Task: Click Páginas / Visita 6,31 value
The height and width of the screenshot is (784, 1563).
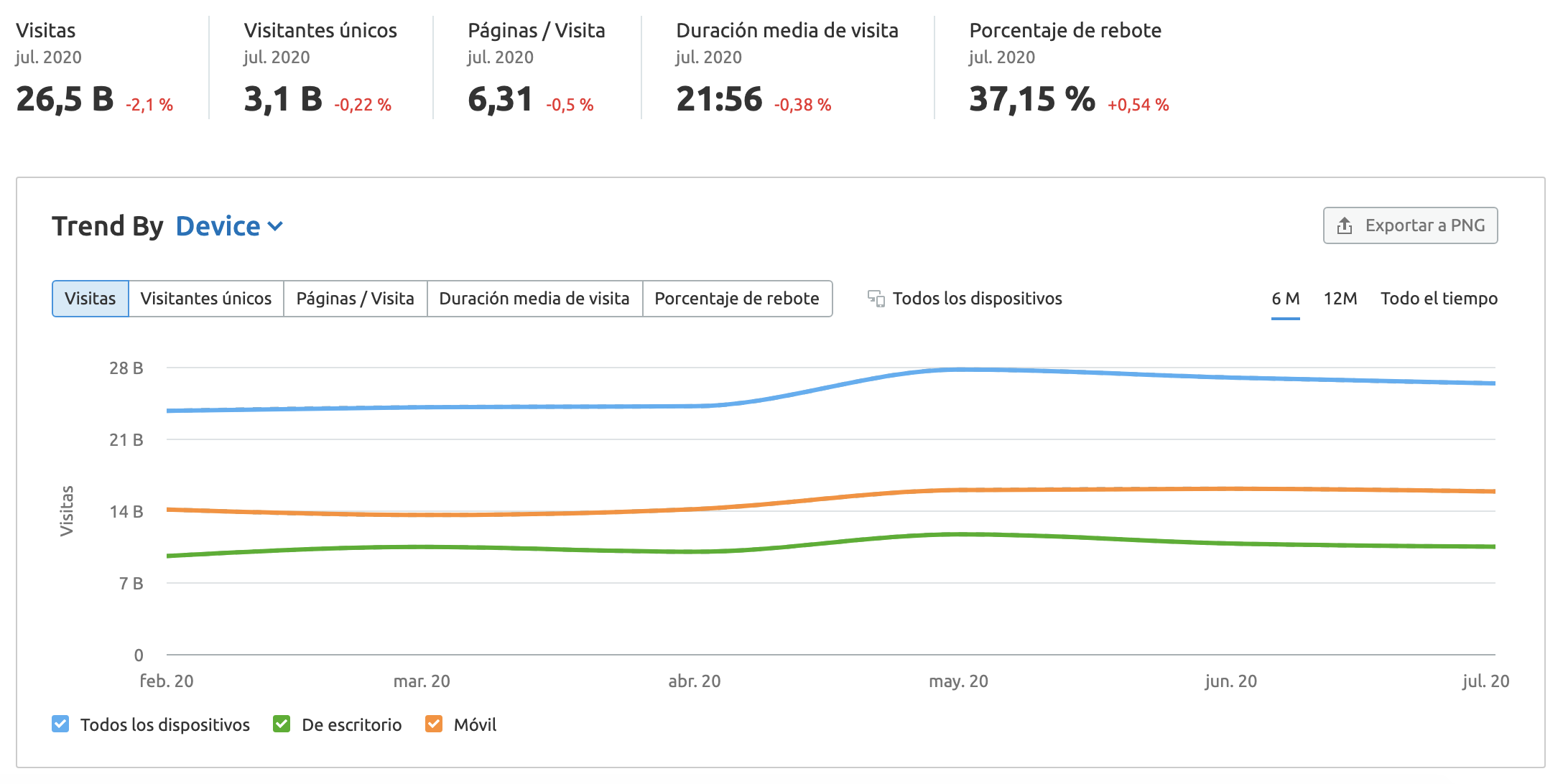Action: [x=500, y=99]
